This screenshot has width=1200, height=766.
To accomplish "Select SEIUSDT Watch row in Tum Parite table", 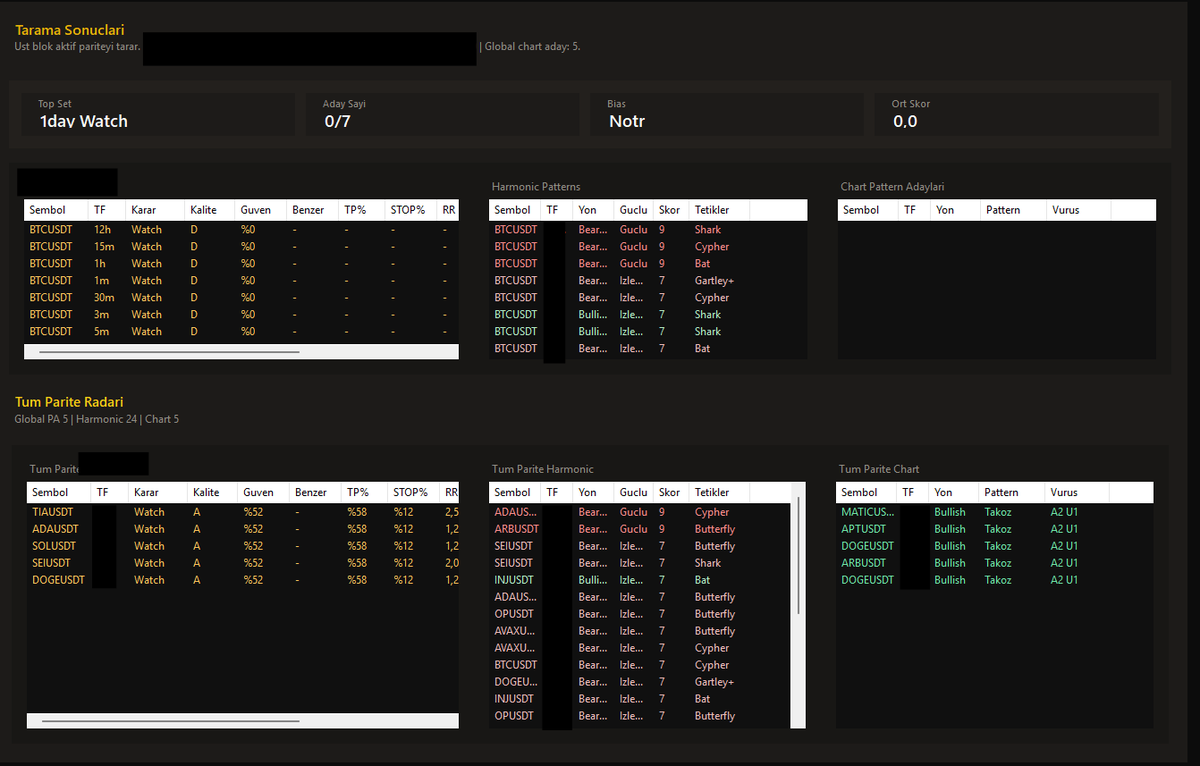I will point(241,562).
